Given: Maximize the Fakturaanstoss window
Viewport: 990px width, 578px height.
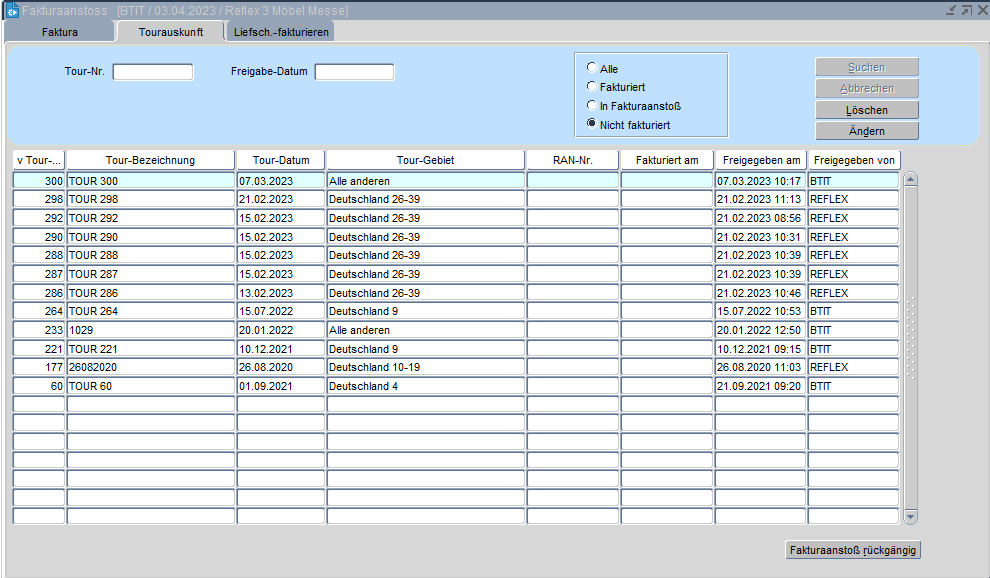Looking at the screenshot, I should [966, 10].
